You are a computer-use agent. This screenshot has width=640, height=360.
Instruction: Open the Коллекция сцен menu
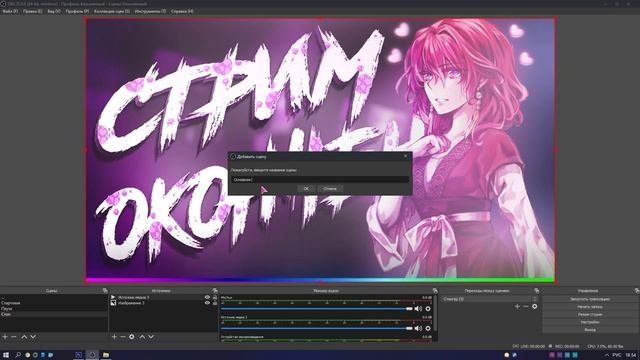point(112,11)
